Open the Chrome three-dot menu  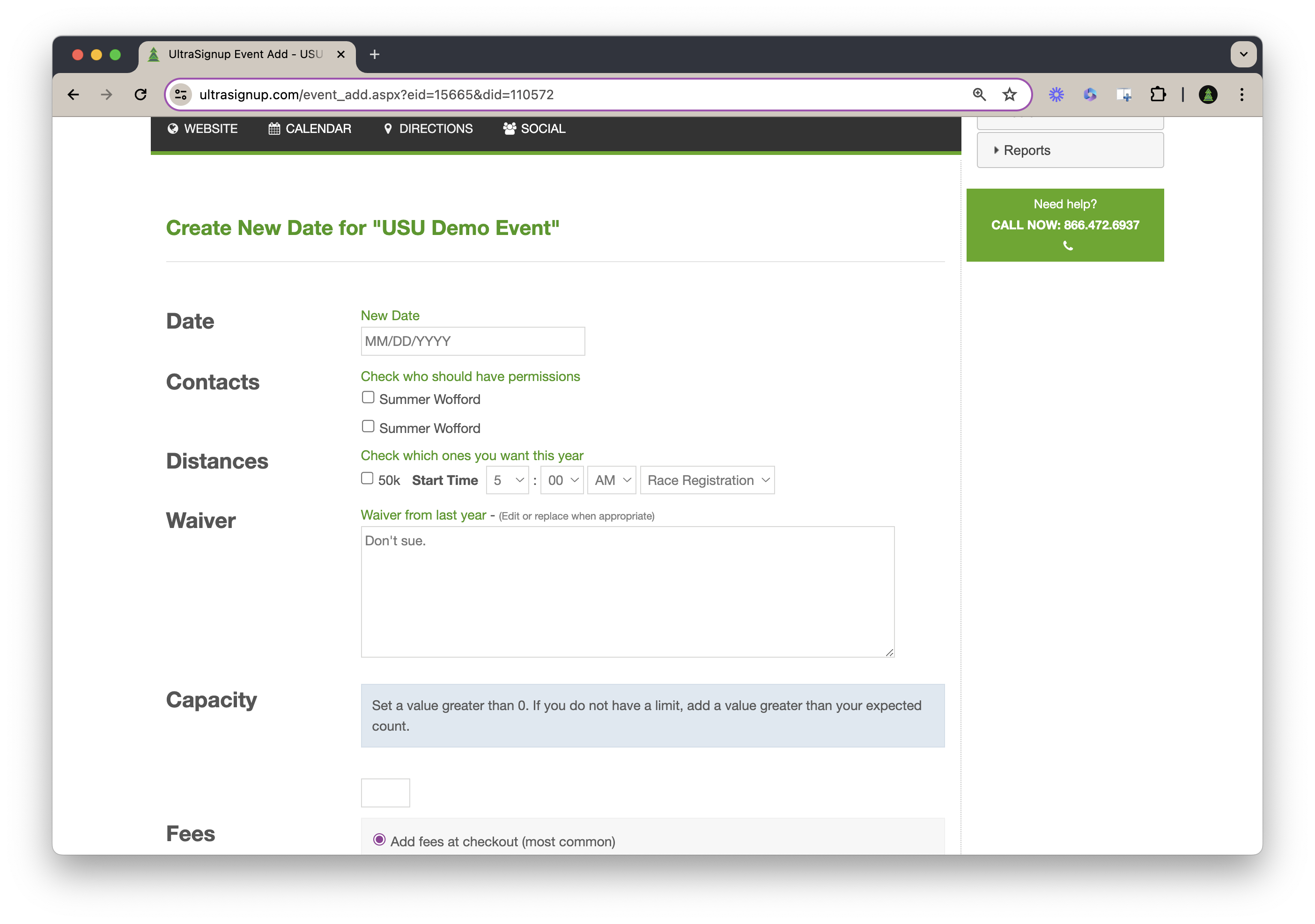tap(1241, 95)
